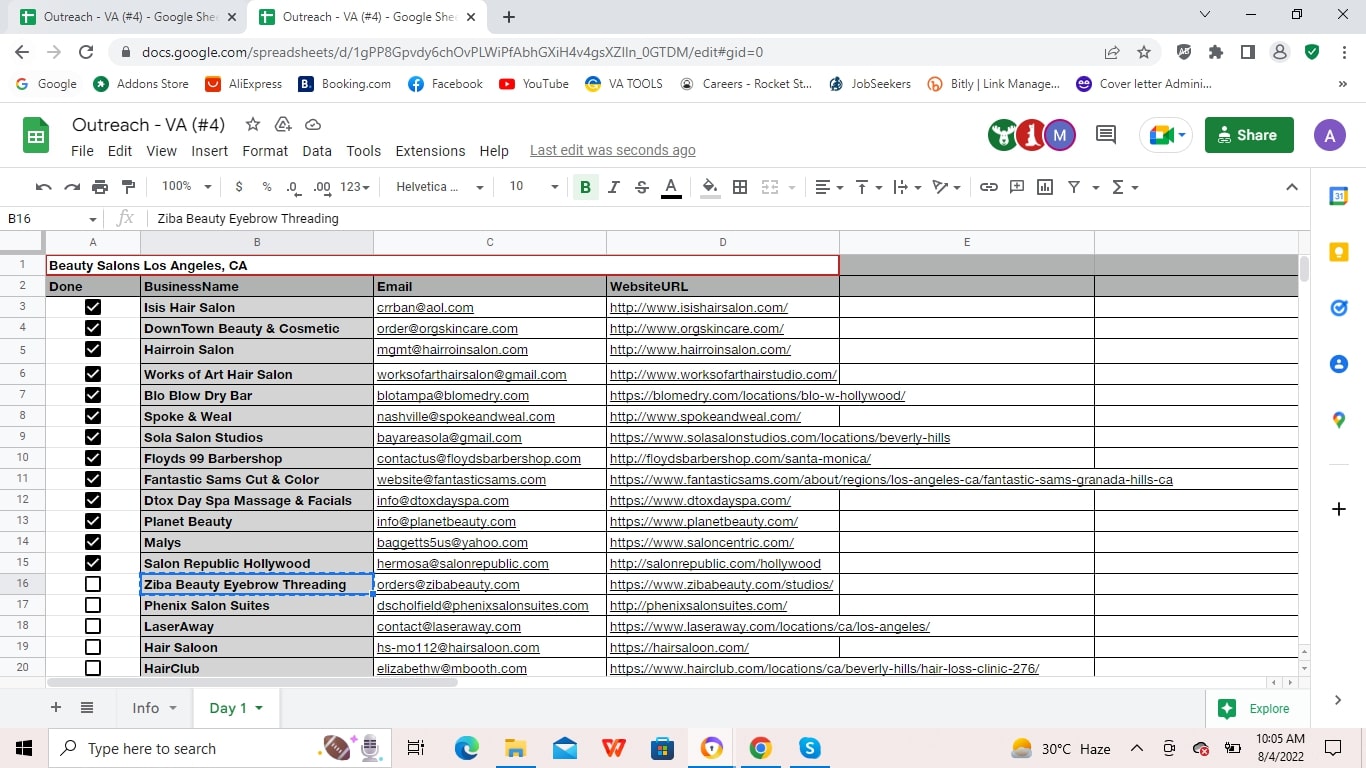Open the font size 10 dropdown
1366x768 pixels.
534,187
